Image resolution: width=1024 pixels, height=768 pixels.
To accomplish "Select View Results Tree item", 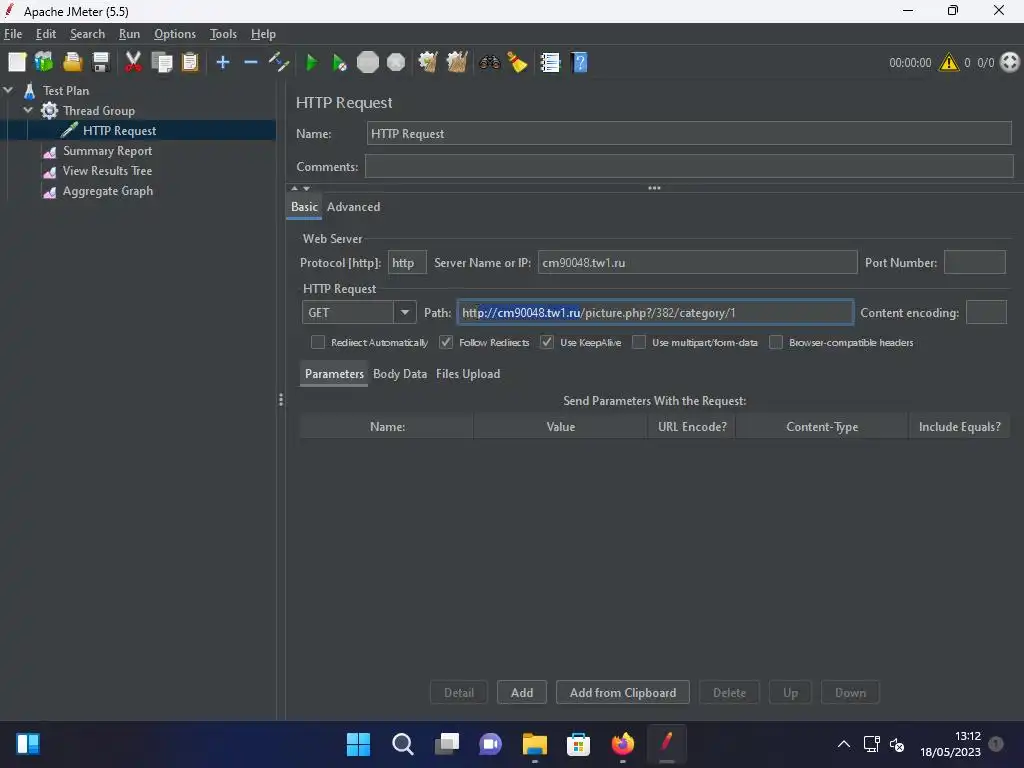I will pyautogui.click(x=107, y=171).
